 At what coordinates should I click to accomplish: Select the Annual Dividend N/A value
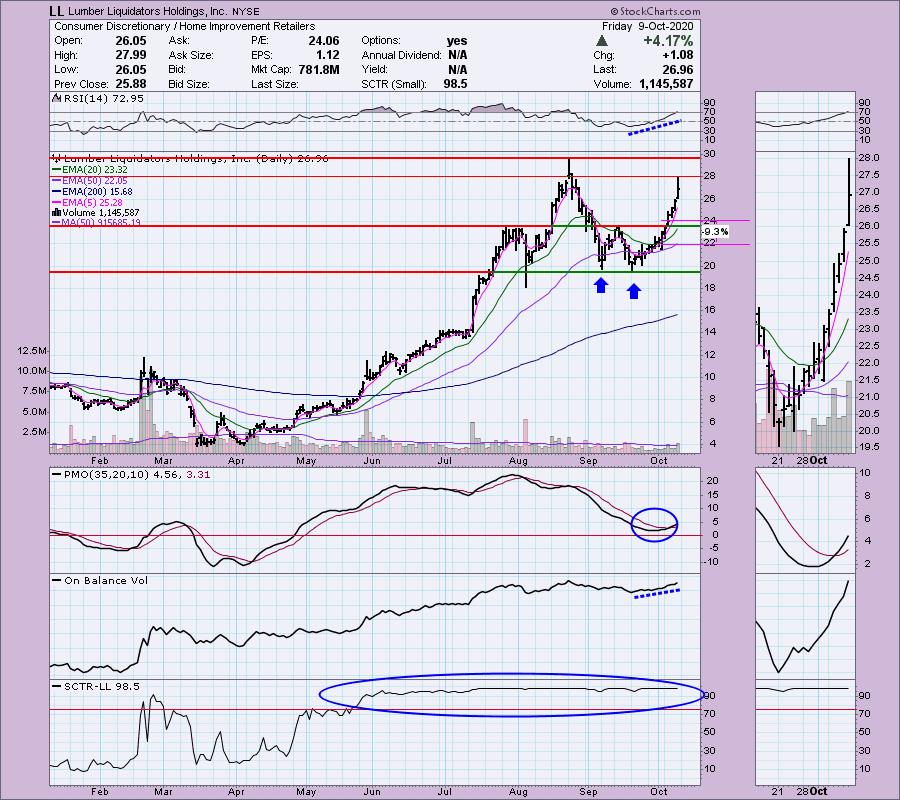(457, 55)
